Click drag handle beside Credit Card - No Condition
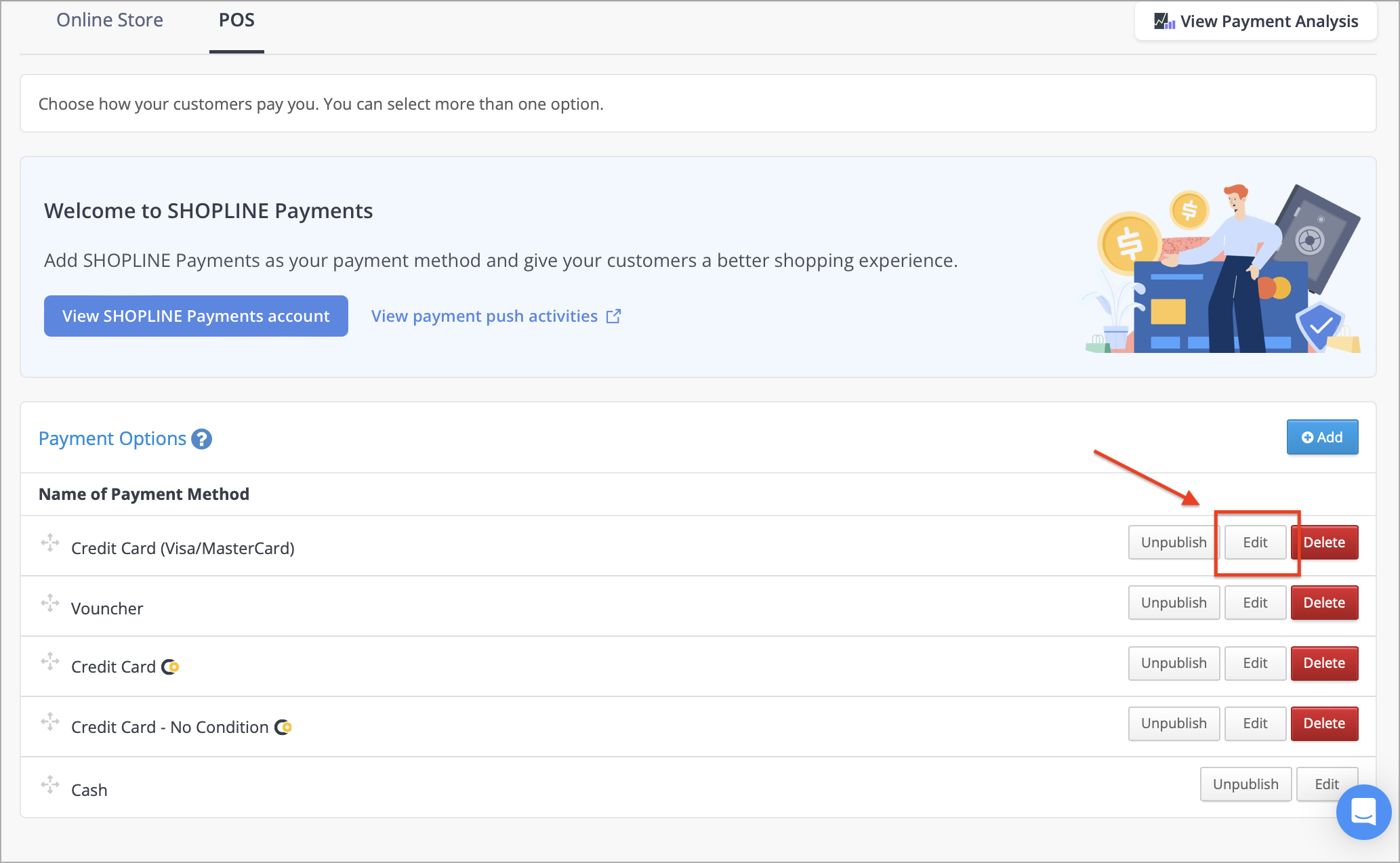1400x863 pixels. click(50, 721)
